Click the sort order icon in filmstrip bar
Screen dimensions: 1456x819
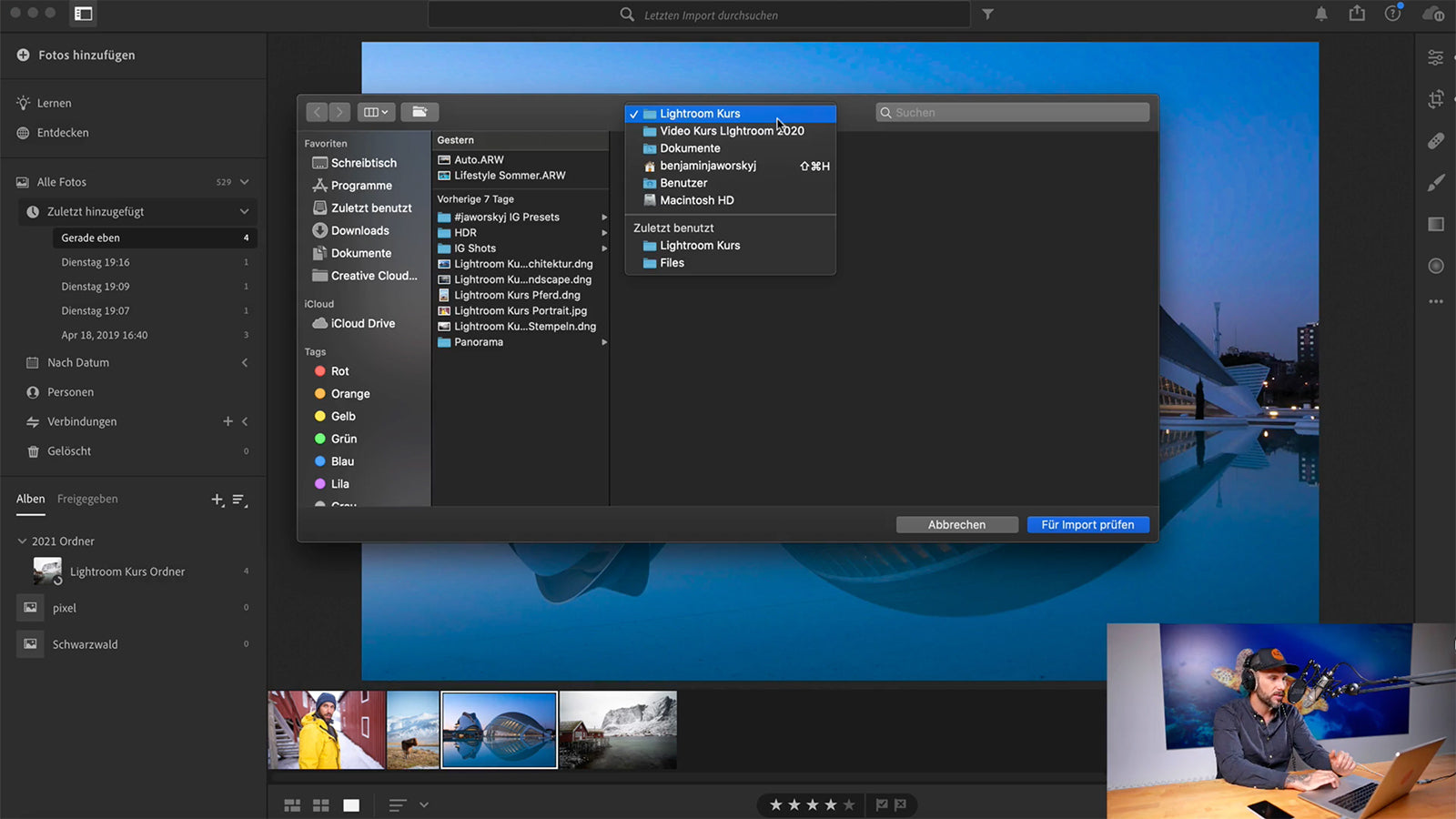coord(397,805)
